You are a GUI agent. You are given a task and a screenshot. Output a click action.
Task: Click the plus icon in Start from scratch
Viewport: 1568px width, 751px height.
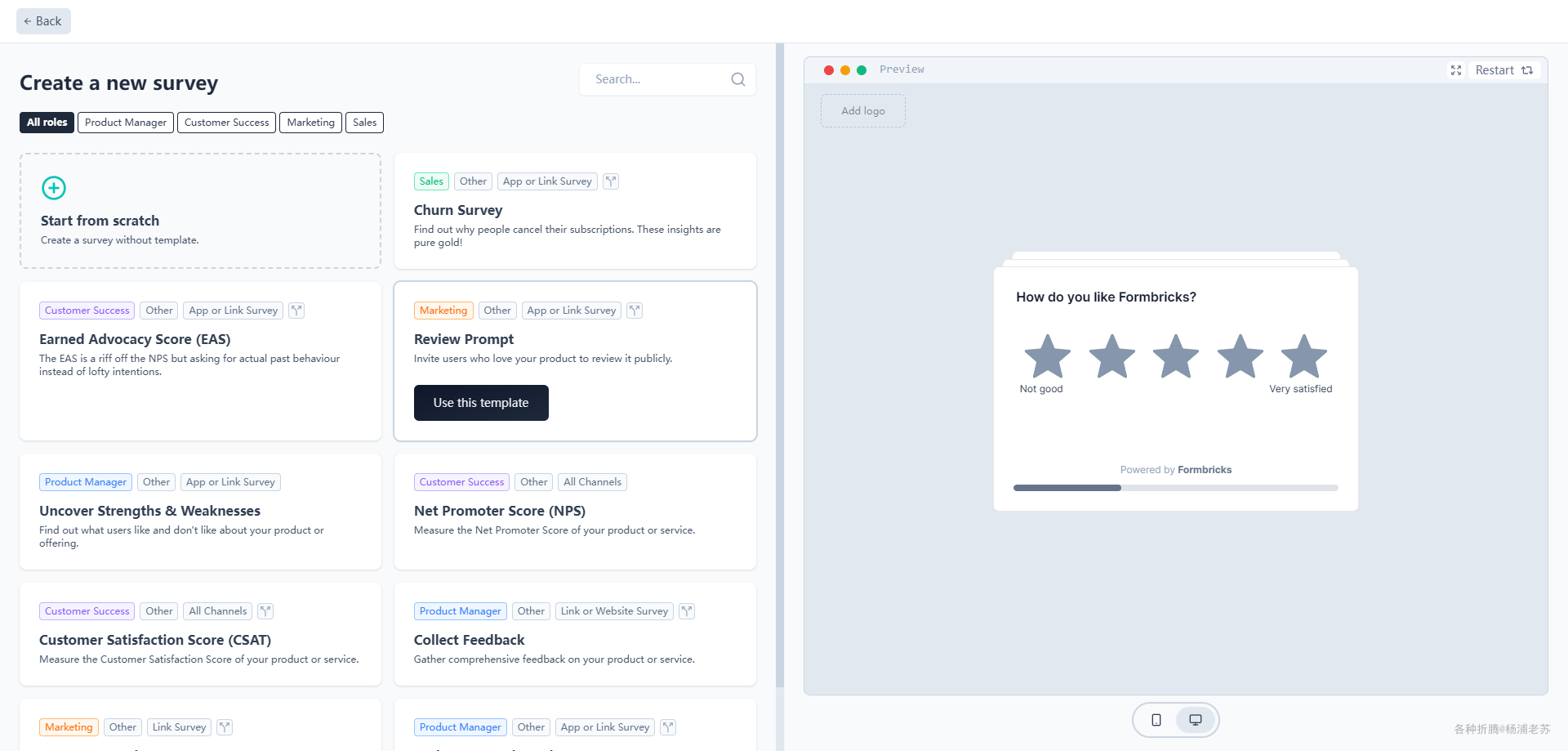click(x=54, y=188)
